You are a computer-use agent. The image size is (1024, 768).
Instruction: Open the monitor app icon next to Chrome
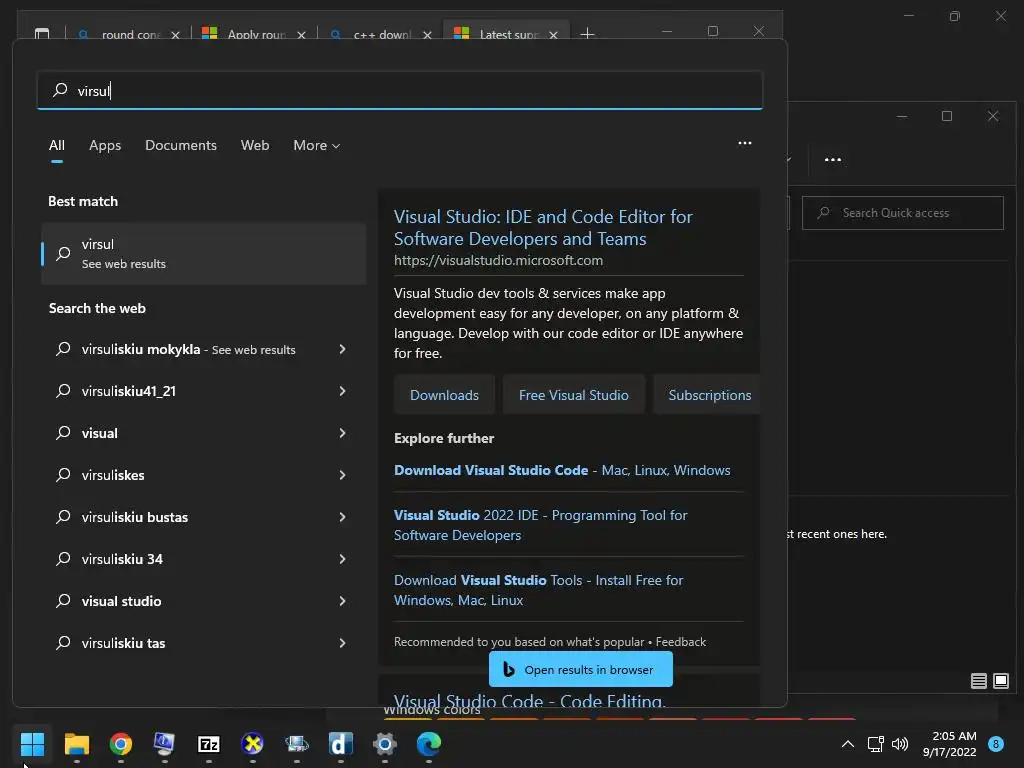(x=165, y=744)
